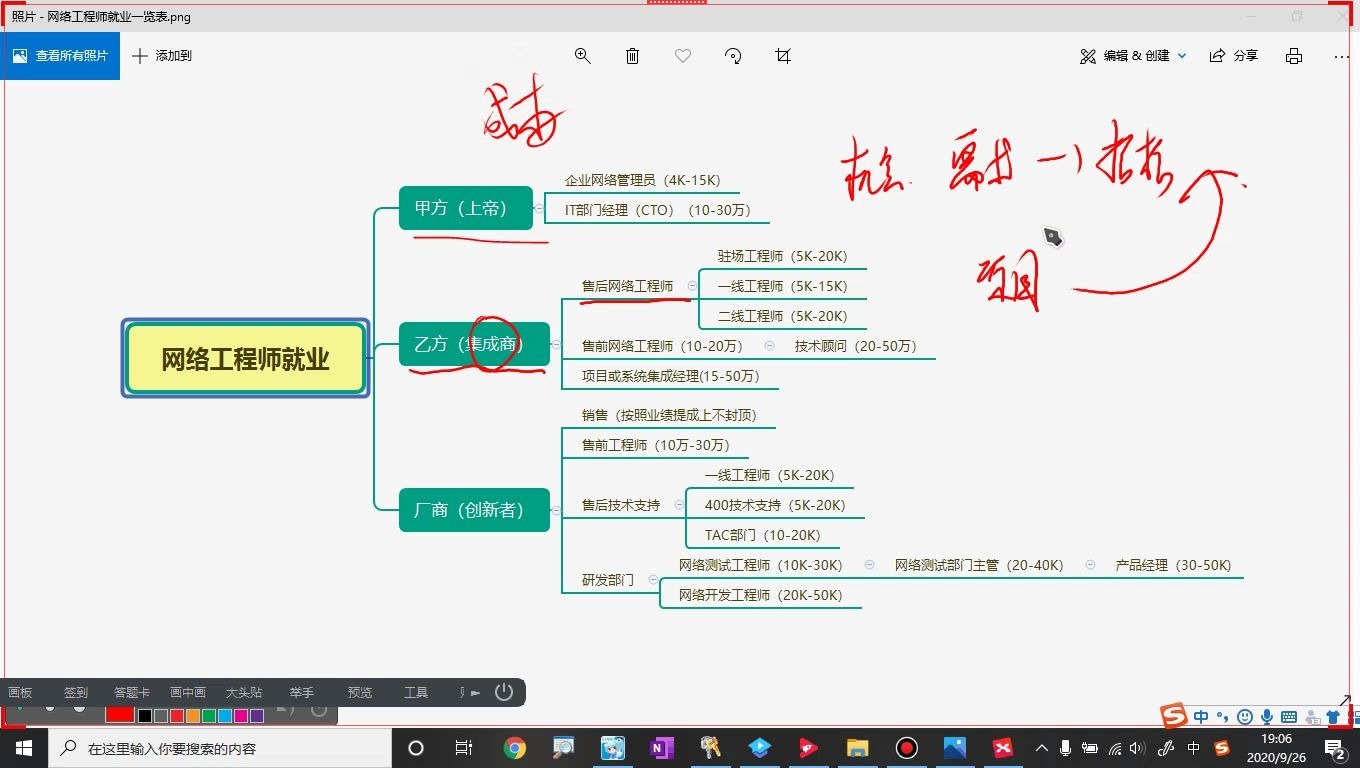Viewport: 1360px width, 768px height.
Task: Open File Explorer from the taskbar
Action: [x=858, y=748]
